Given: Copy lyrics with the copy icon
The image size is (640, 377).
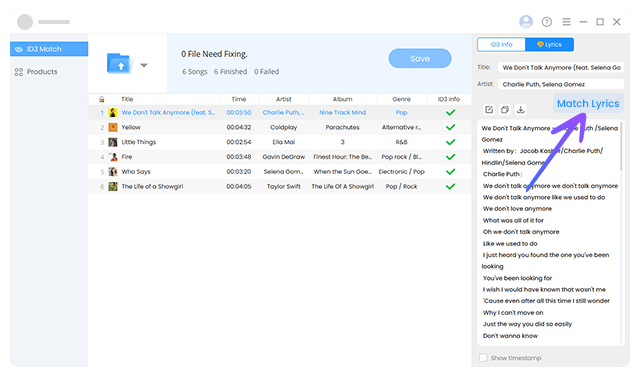Looking at the screenshot, I should [x=505, y=109].
